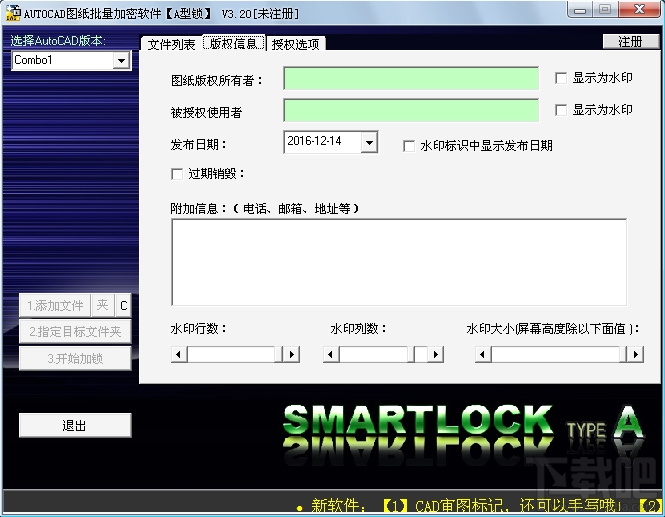Expand the AutoCAD version Combo1 dropdown
Image resolution: width=665 pixels, height=517 pixels.
tap(121, 61)
